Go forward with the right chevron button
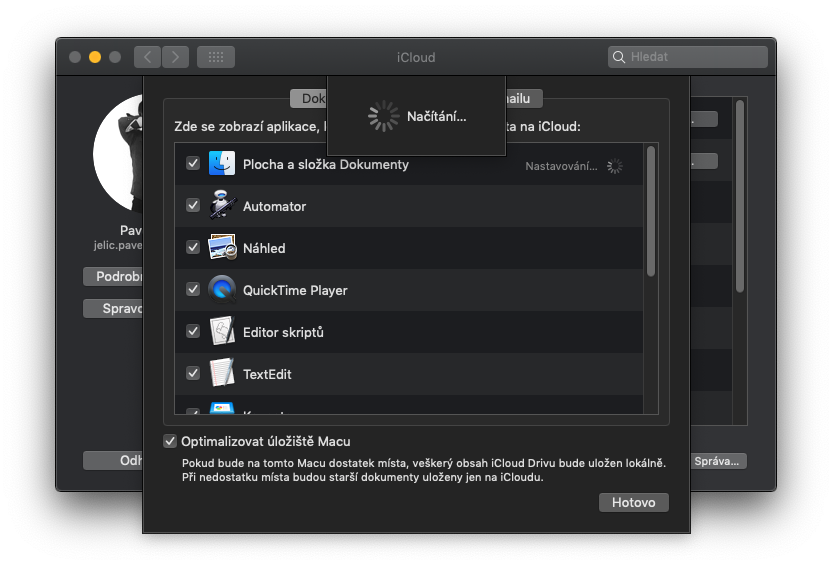832x565 pixels. point(175,57)
